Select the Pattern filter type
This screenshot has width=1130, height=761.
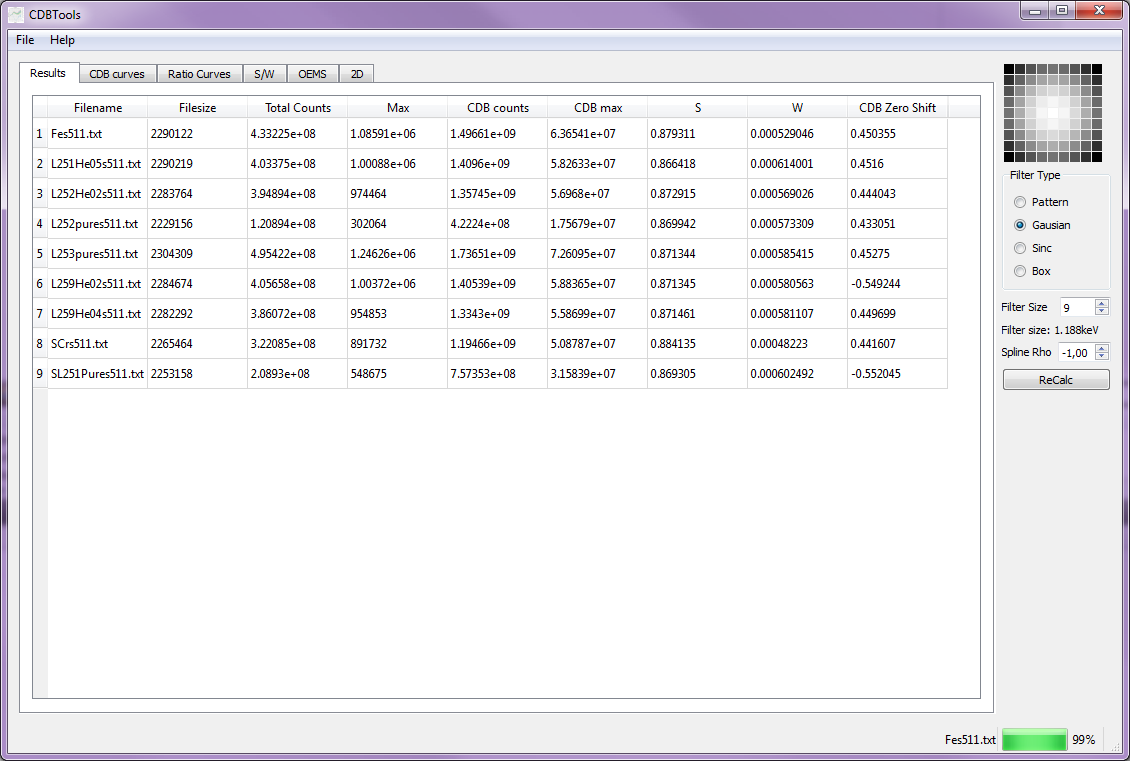1041,202
